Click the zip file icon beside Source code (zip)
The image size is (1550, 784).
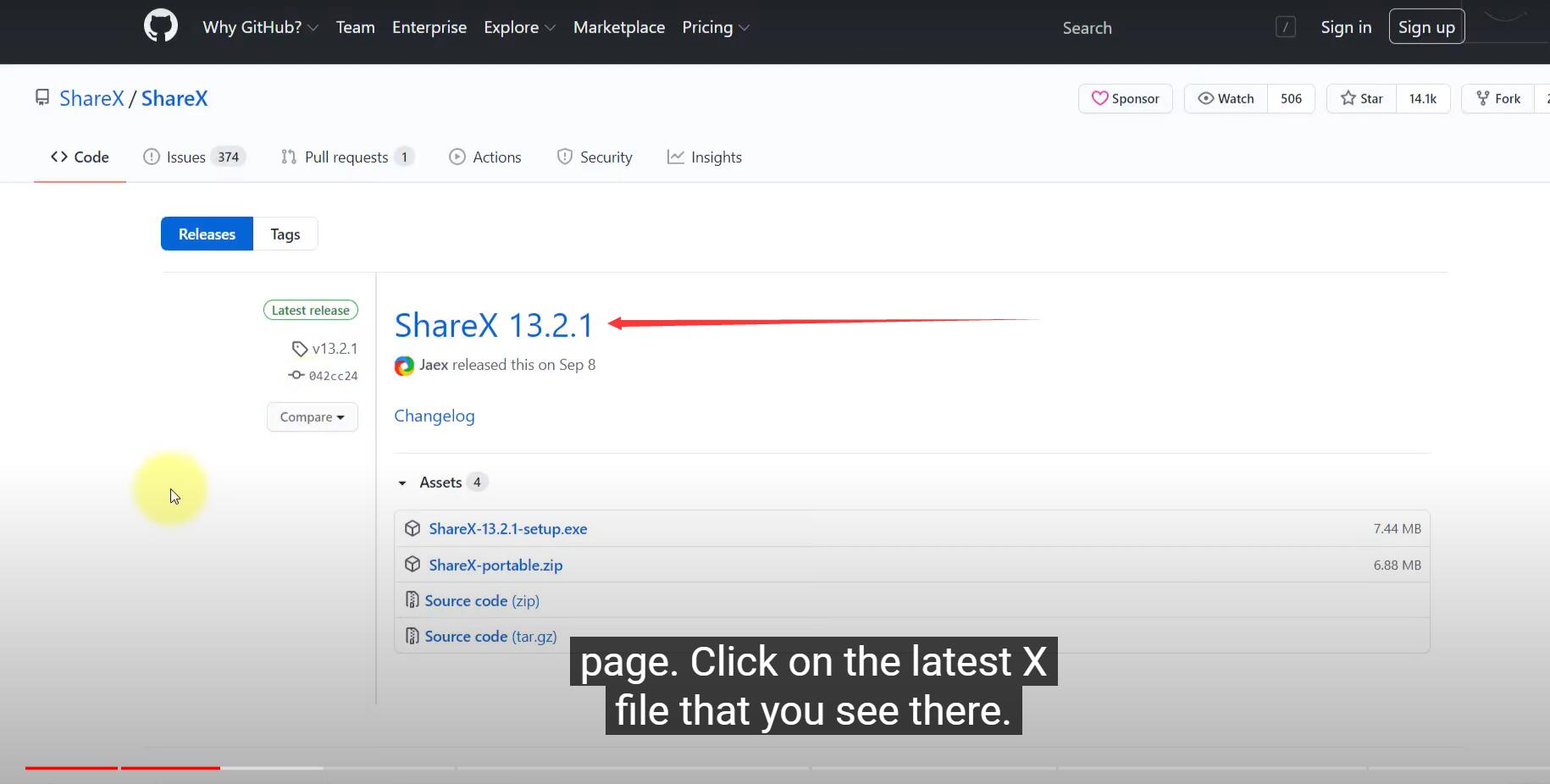[412, 599]
